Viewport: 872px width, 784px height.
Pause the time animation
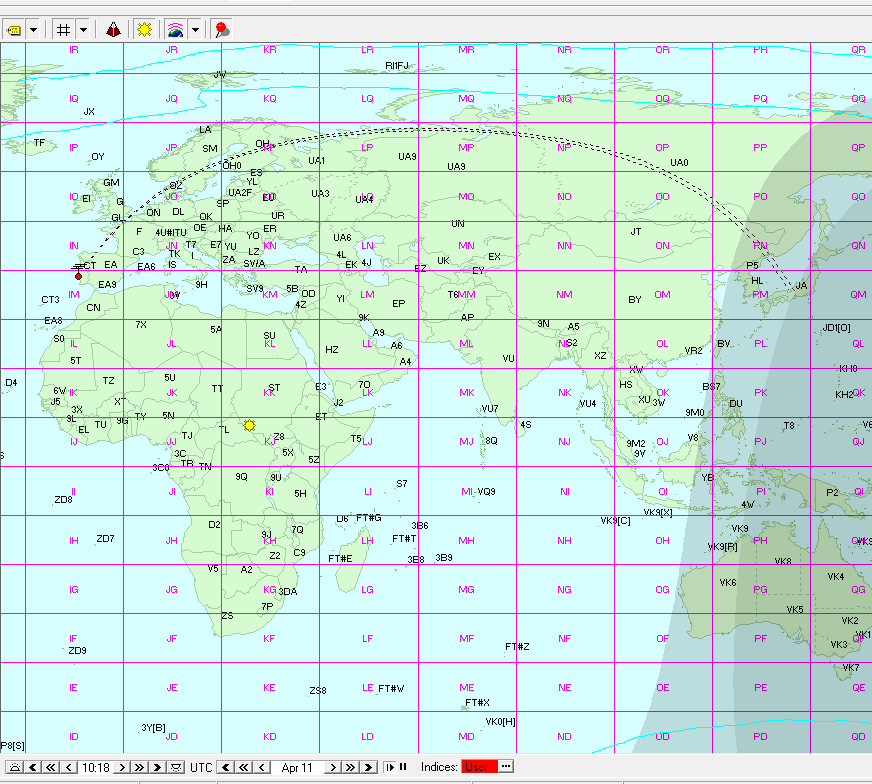click(403, 767)
